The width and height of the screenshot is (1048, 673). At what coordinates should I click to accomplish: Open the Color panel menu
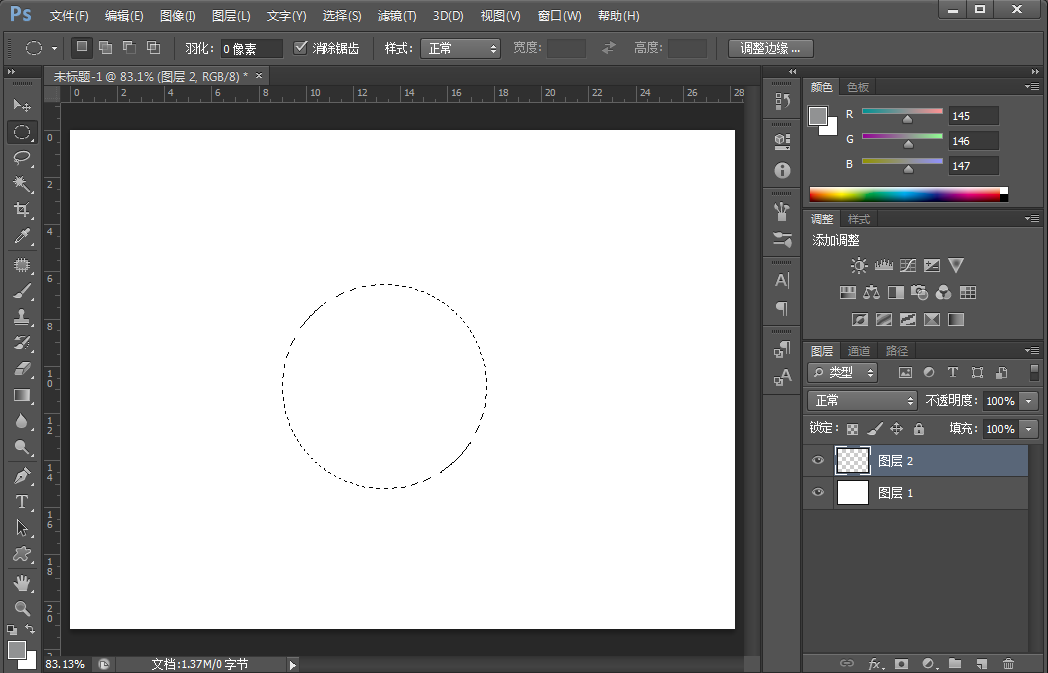pyautogui.click(x=1032, y=86)
